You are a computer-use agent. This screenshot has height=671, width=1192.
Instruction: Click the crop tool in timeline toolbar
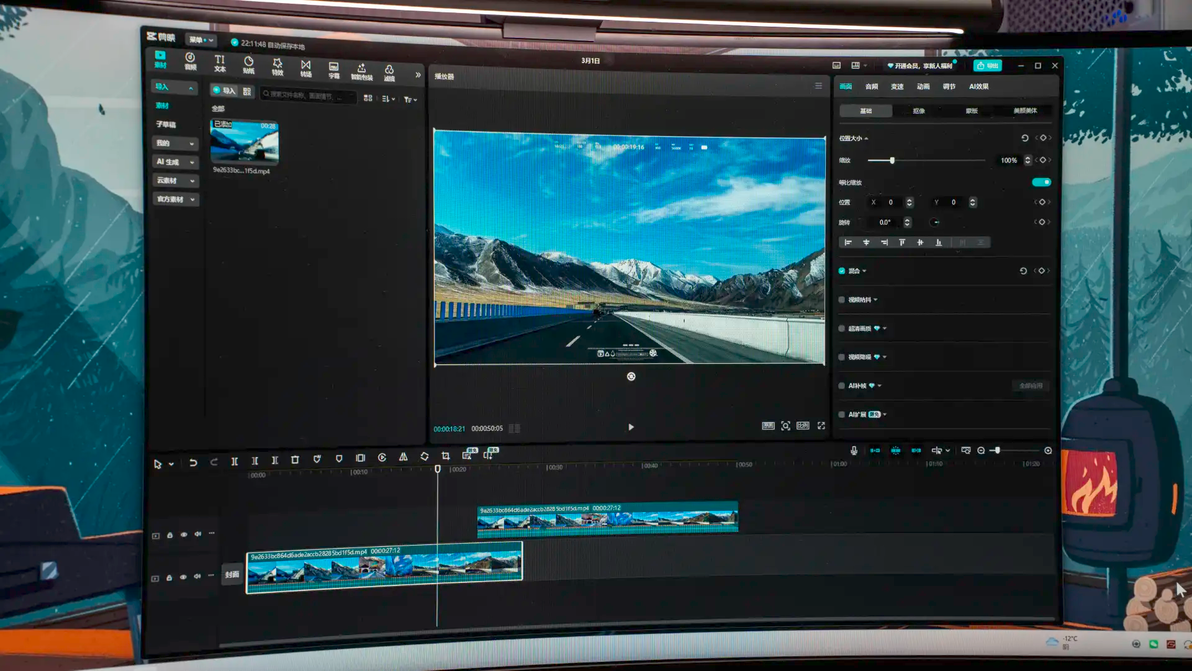pos(445,456)
